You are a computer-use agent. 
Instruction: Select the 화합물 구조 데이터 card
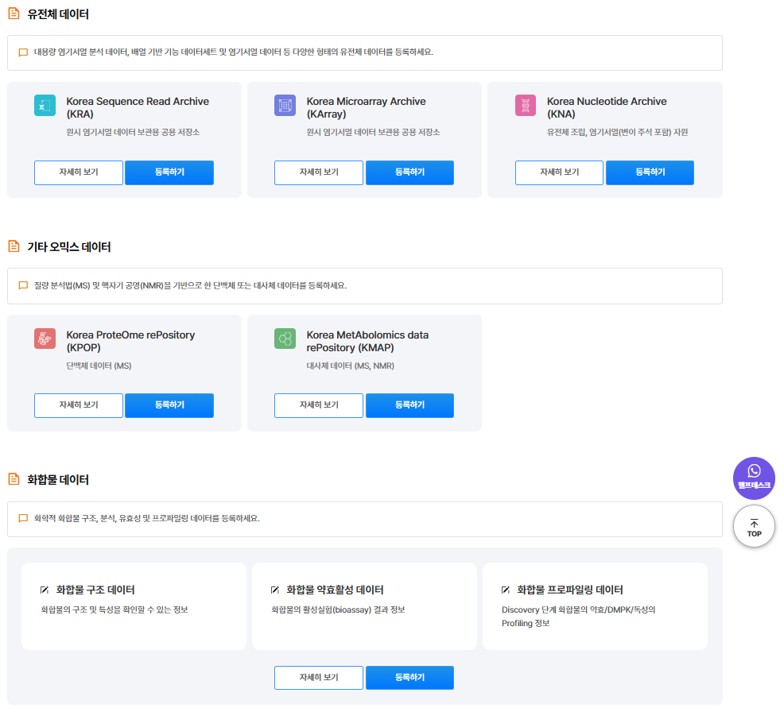(x=133, y=606)
